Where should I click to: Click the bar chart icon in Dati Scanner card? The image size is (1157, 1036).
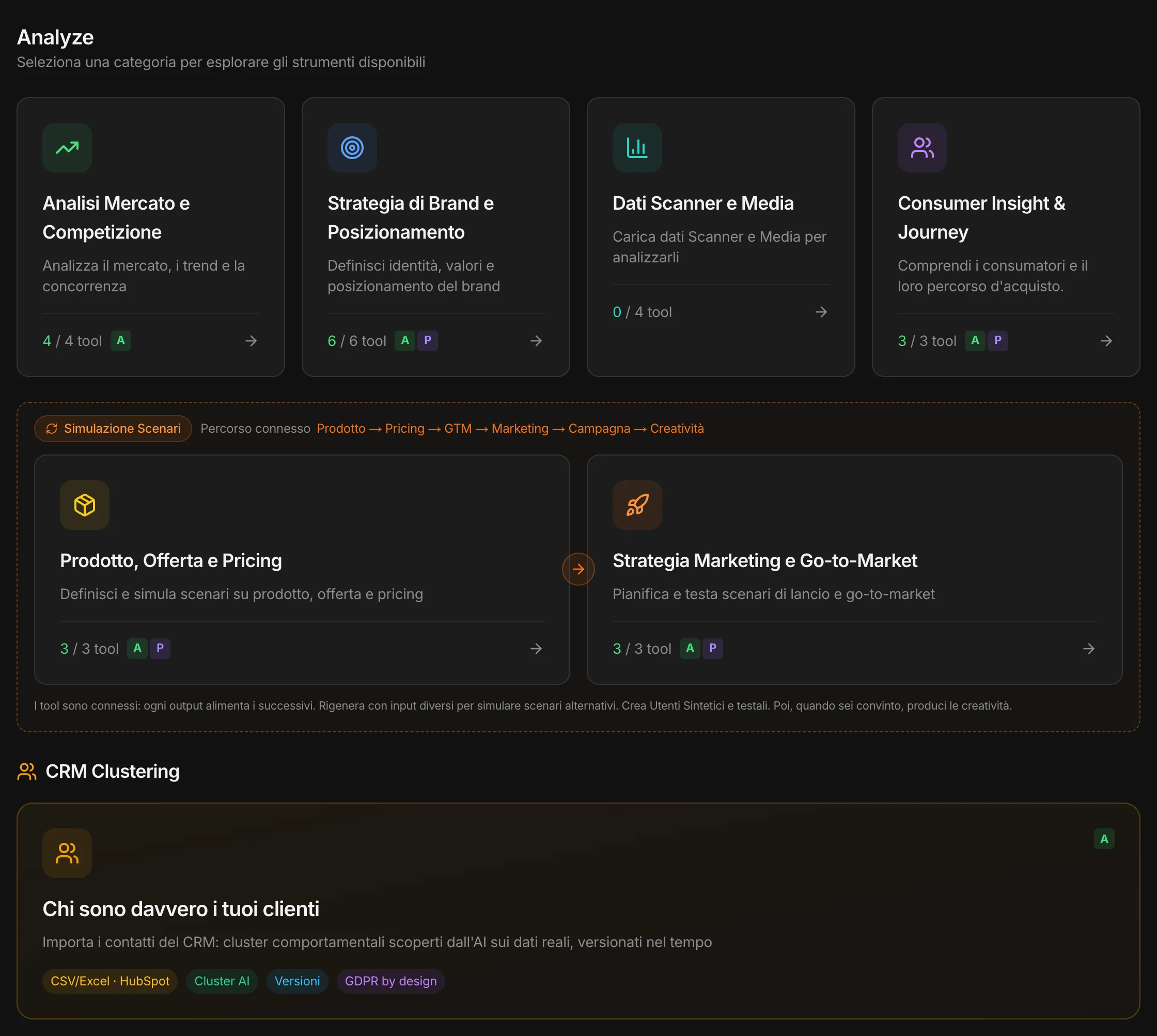(637, 148)
